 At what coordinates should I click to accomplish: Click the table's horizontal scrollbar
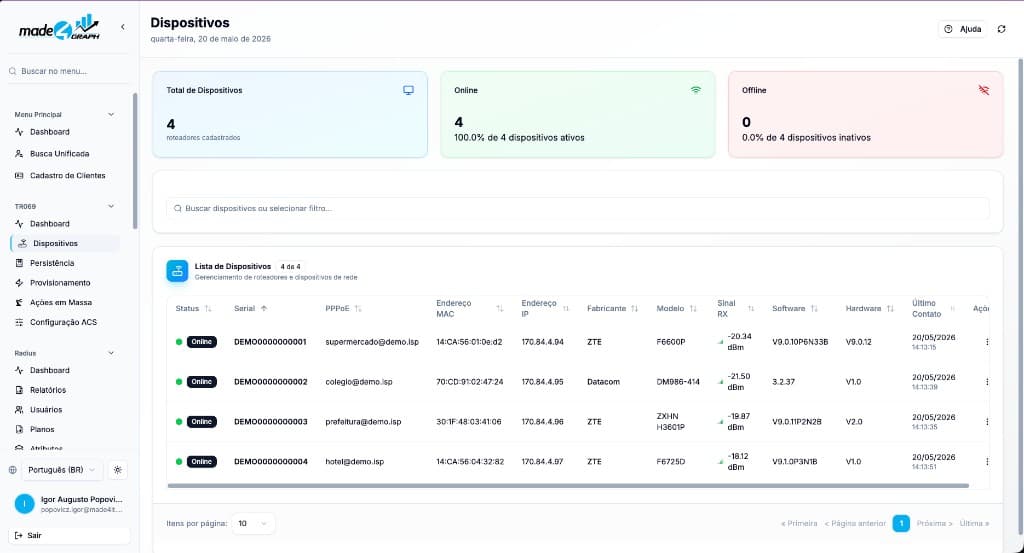568,486
